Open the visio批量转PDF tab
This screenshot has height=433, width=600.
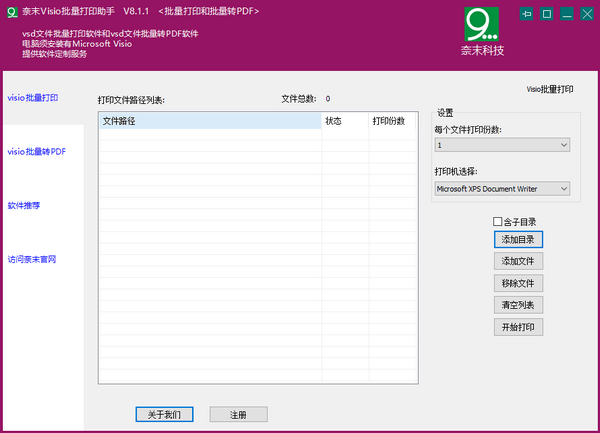(37, 152)
